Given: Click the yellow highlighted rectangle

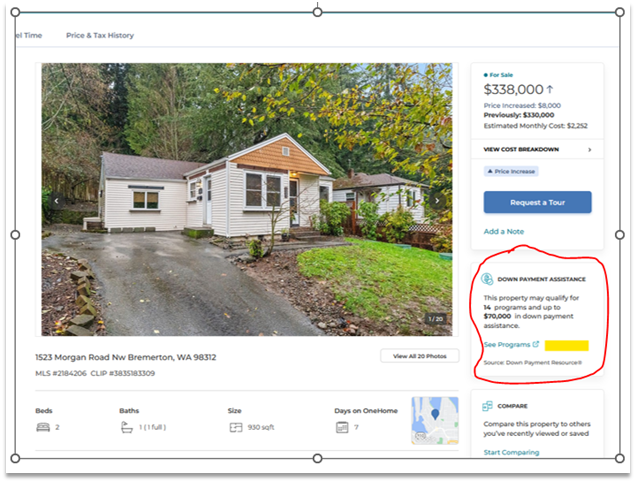Looking at the screenshot, I should click(566, 345).
